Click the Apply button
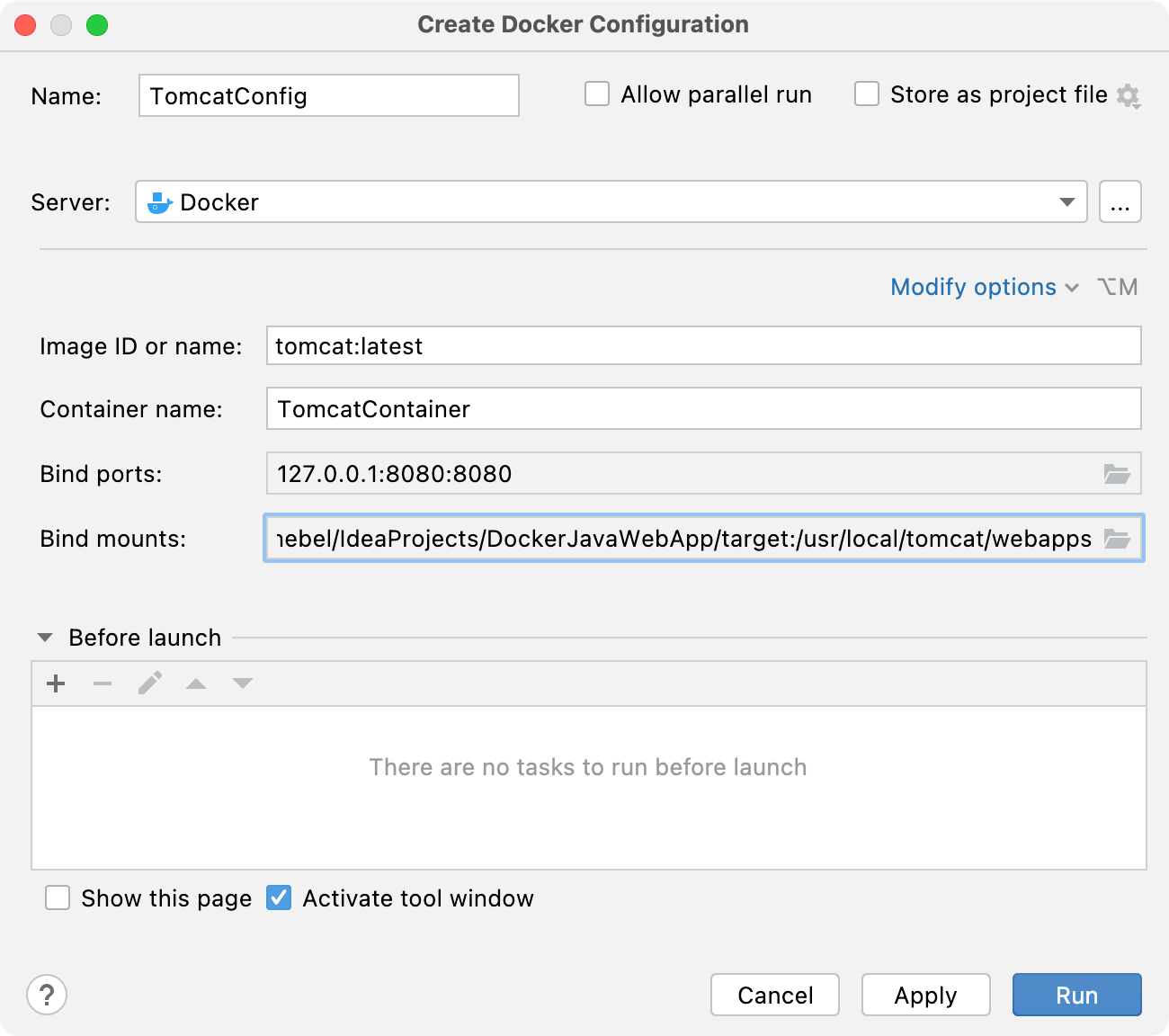 coord(925,995)
